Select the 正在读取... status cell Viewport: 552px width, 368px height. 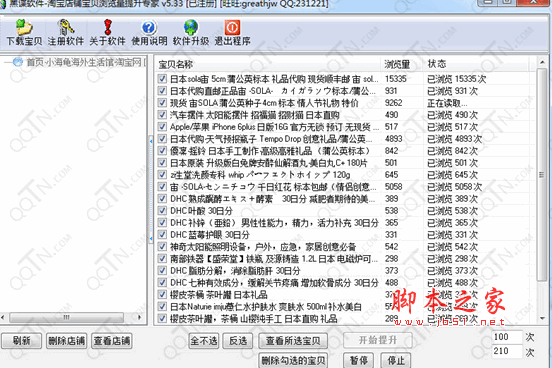point(447,103)
